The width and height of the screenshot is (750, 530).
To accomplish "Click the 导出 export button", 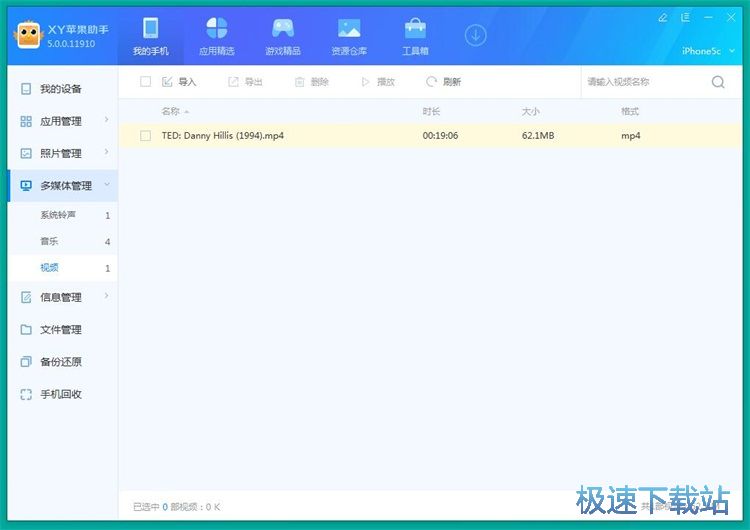I will pos(245,82).
